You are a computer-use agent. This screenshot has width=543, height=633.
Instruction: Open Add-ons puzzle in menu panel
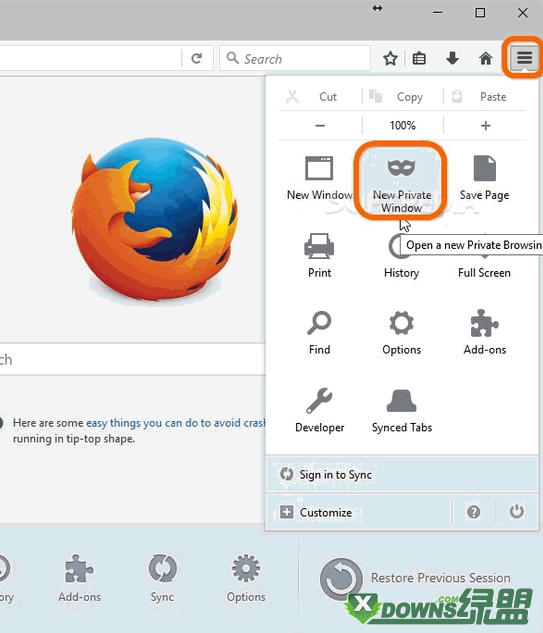484,333
